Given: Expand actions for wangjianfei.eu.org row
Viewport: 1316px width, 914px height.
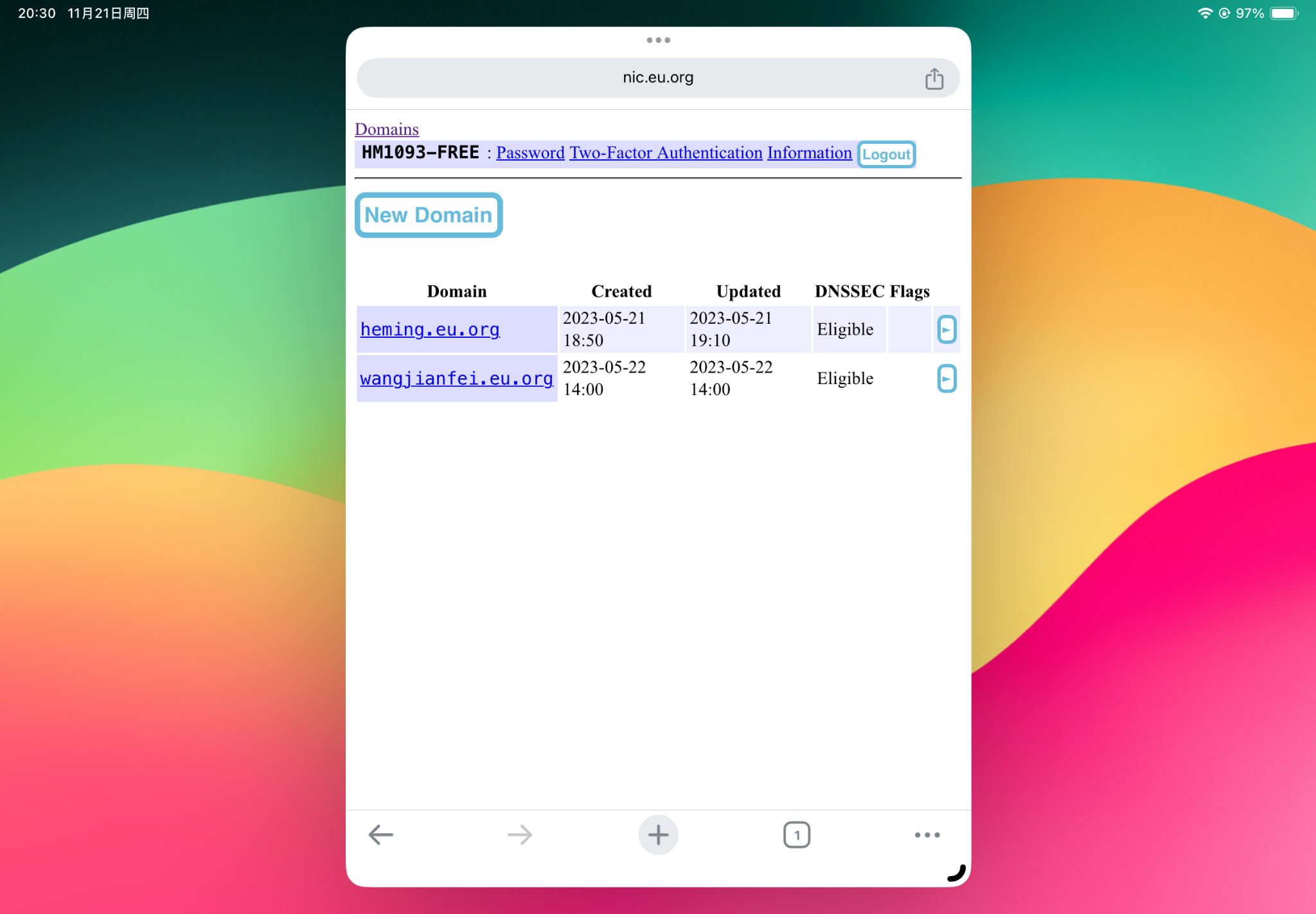Looking at the screenshot, I should click(x=946, y=378).
